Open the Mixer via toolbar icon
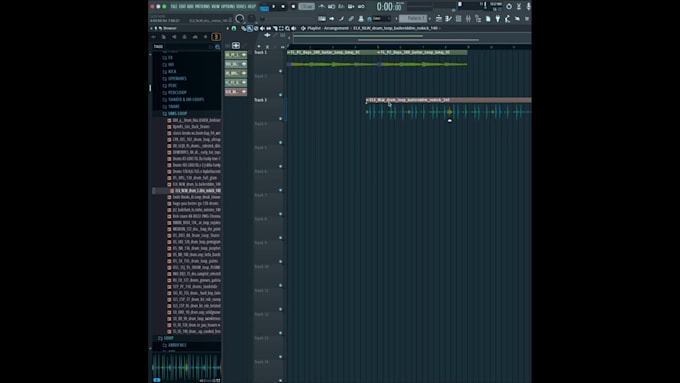The height and width of the screenshot is (383, 680). pyautogui.click(x=468, y=19)
